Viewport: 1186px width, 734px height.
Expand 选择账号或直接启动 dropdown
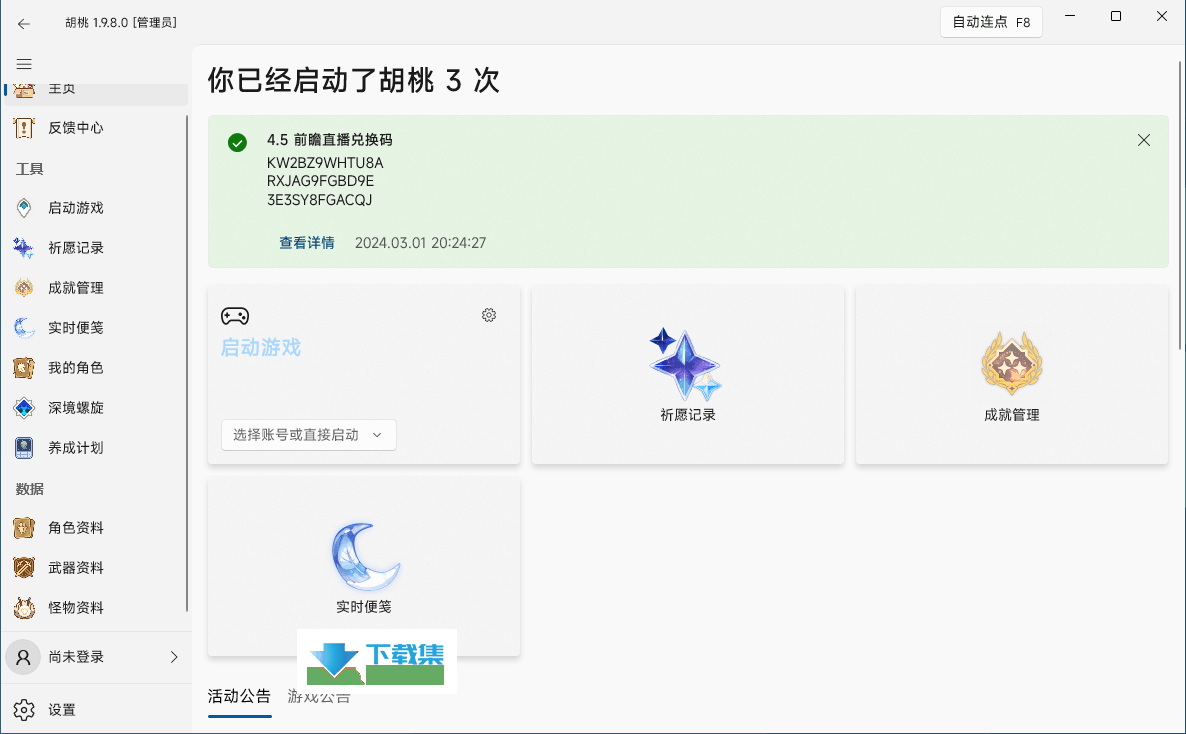click(x=309, y=435)
